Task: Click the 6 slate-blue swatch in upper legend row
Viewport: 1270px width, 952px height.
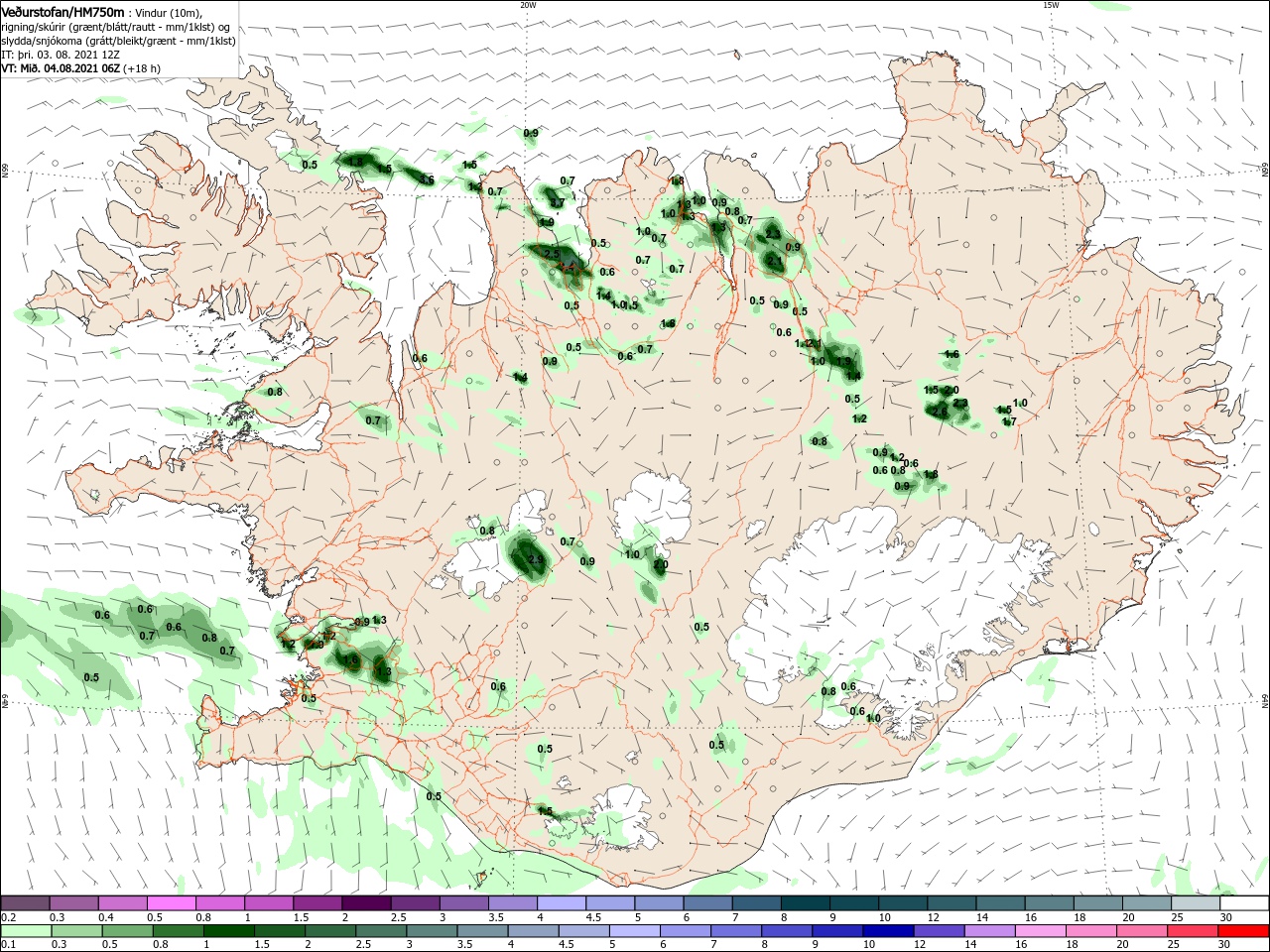Action: (x=706, y=903)
